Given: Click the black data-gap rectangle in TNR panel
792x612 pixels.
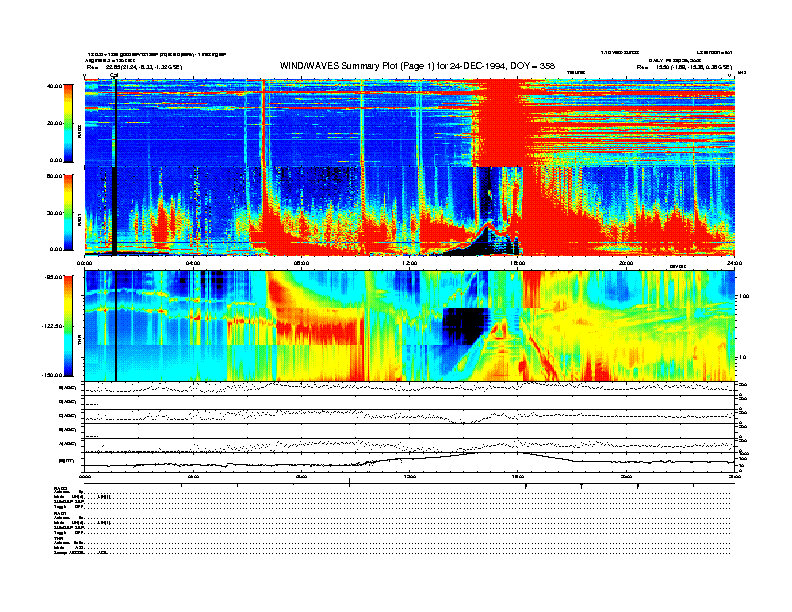Looking at the screenshot, I should [x=465, y=326].
